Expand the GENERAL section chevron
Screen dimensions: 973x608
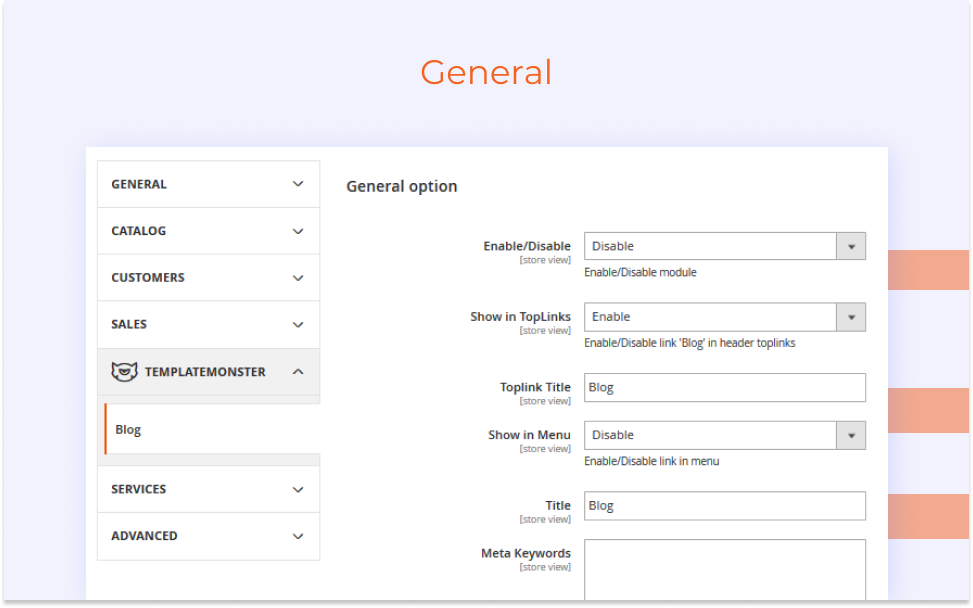(298, 184)
